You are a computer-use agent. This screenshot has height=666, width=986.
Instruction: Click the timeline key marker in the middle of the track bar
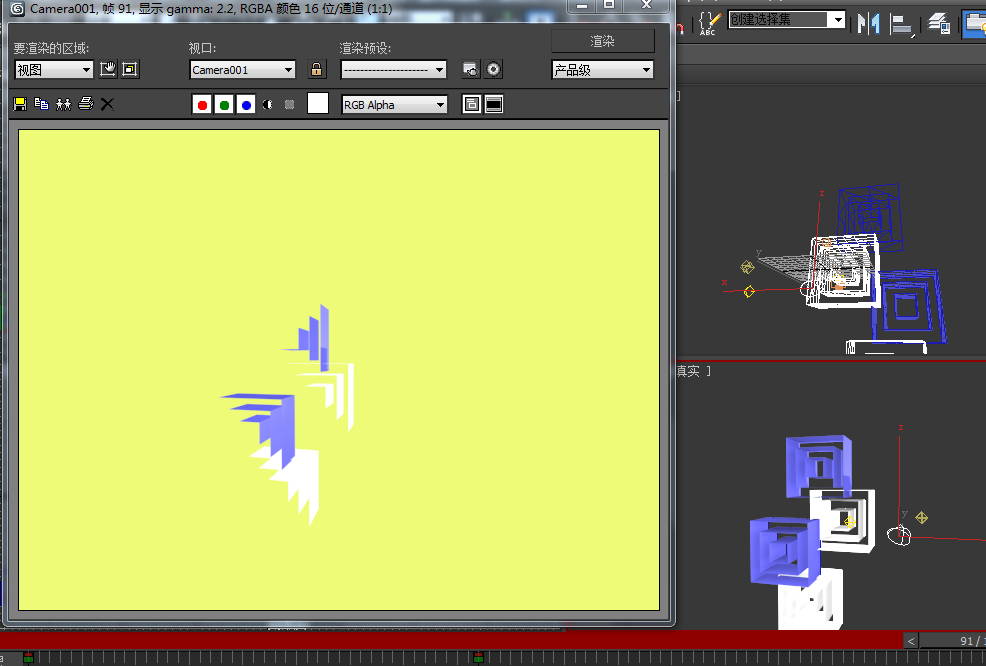[478, 657]
